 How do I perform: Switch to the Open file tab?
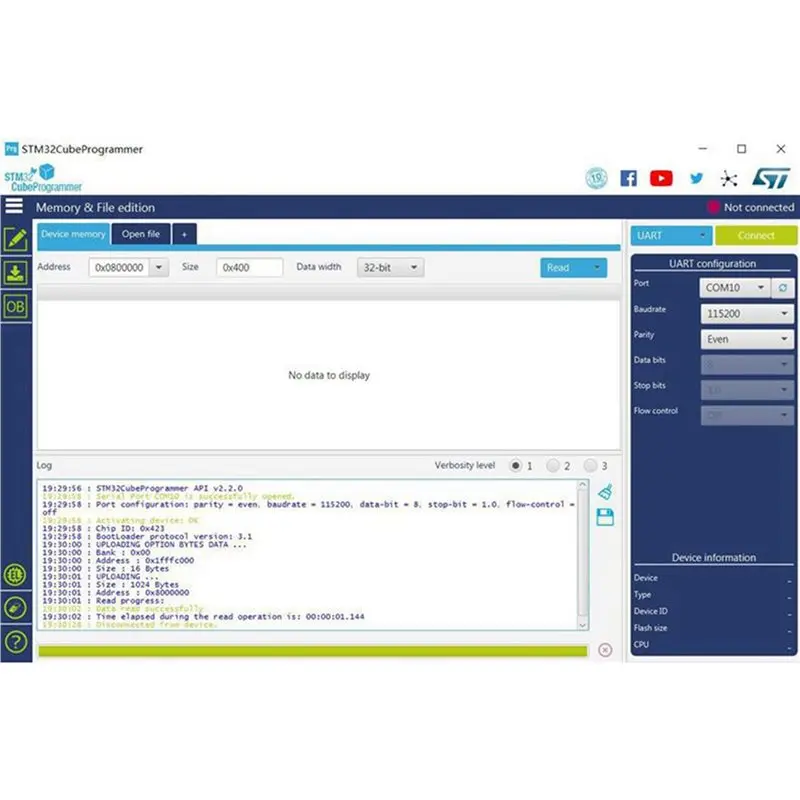click(x=141, y=234)
